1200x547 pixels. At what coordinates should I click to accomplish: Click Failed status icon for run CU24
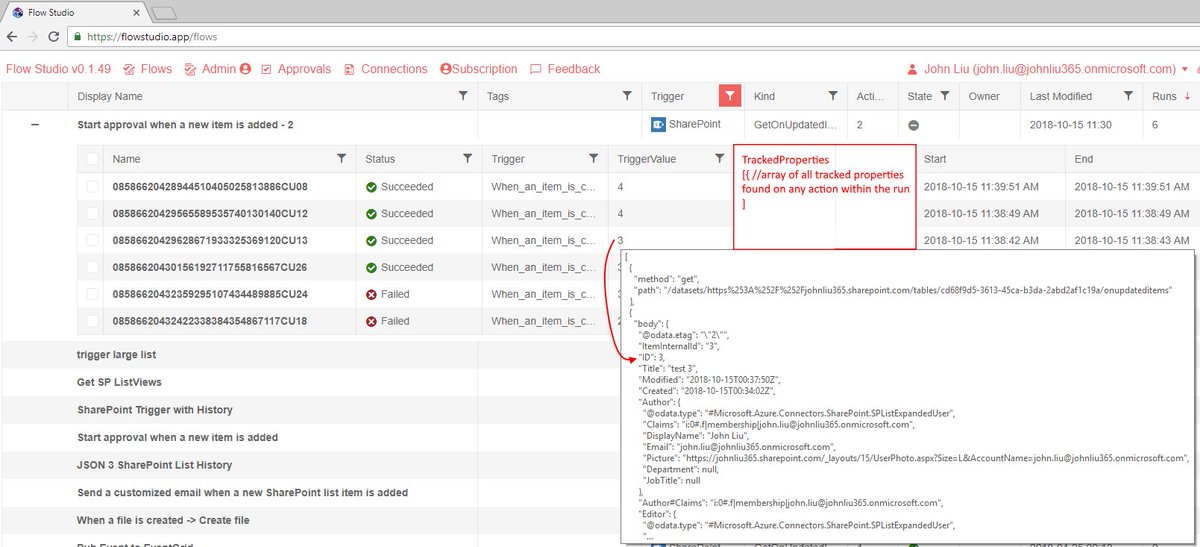(371, 295)
